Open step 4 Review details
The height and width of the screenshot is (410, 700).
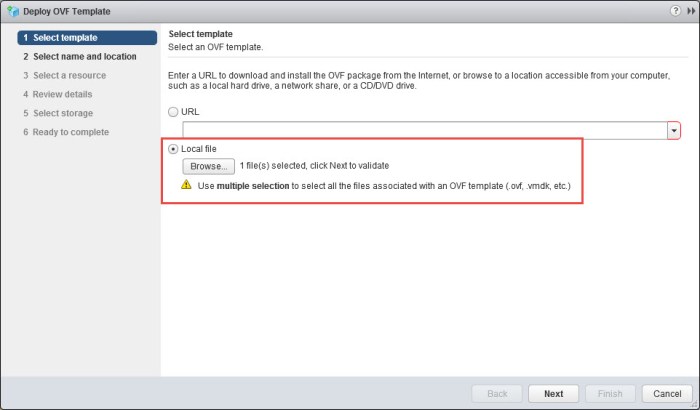tap(62, 95)
